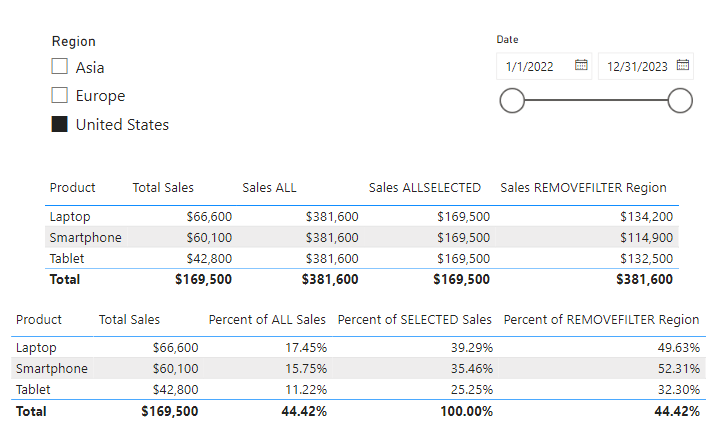Select the right date slider handle
The height and width of the screenshot is (432, 722).
coord(680,100)
